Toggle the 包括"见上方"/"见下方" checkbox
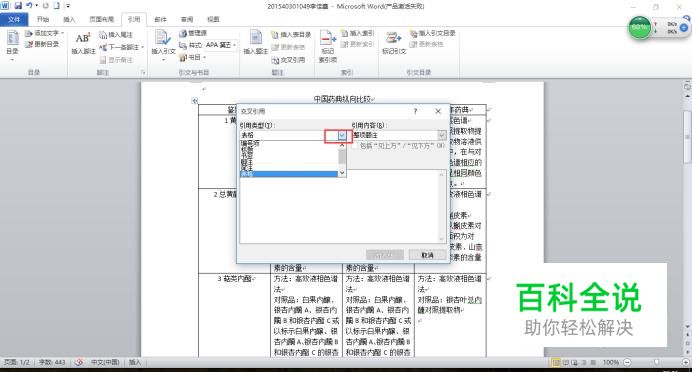The width and height of the screenshot is (692, 372). tap(355, 146)
